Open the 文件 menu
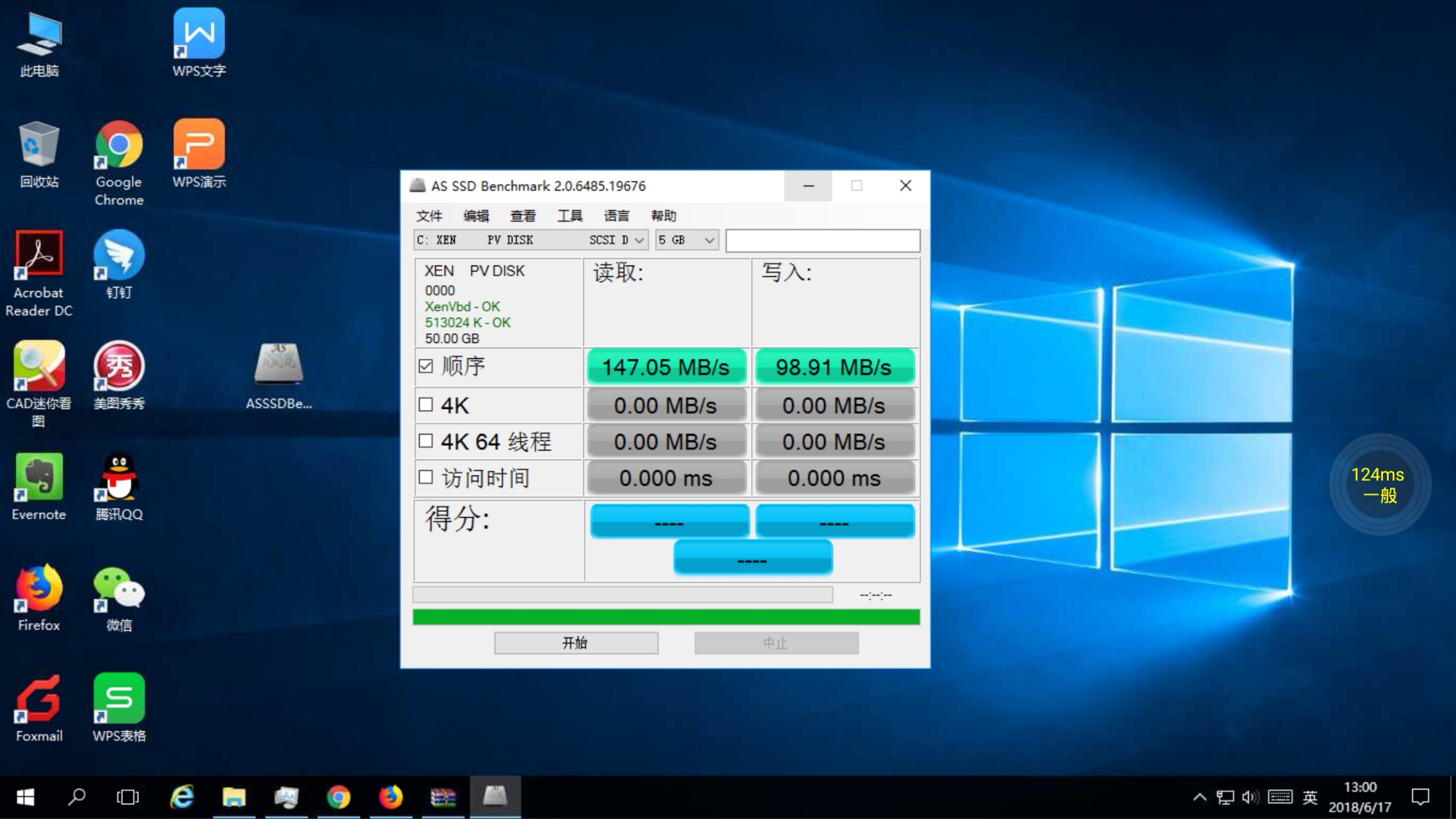This screenshot has height=819, width=1456. pos(429,216)
